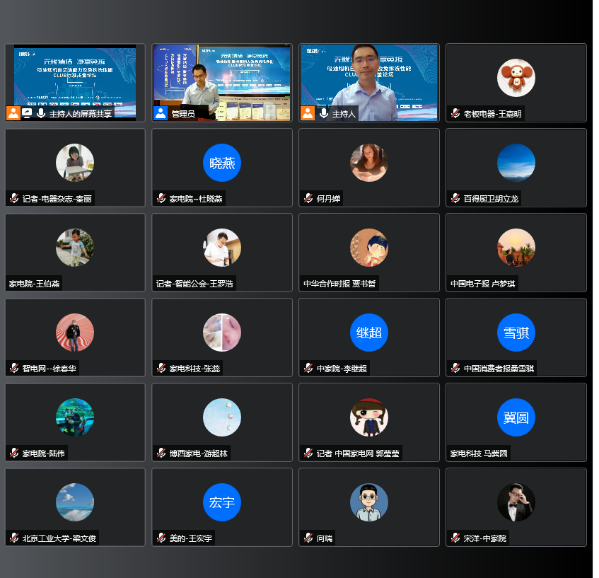Click muted mic icon beside 美的-王宏宇

click(x=161, y=538)
